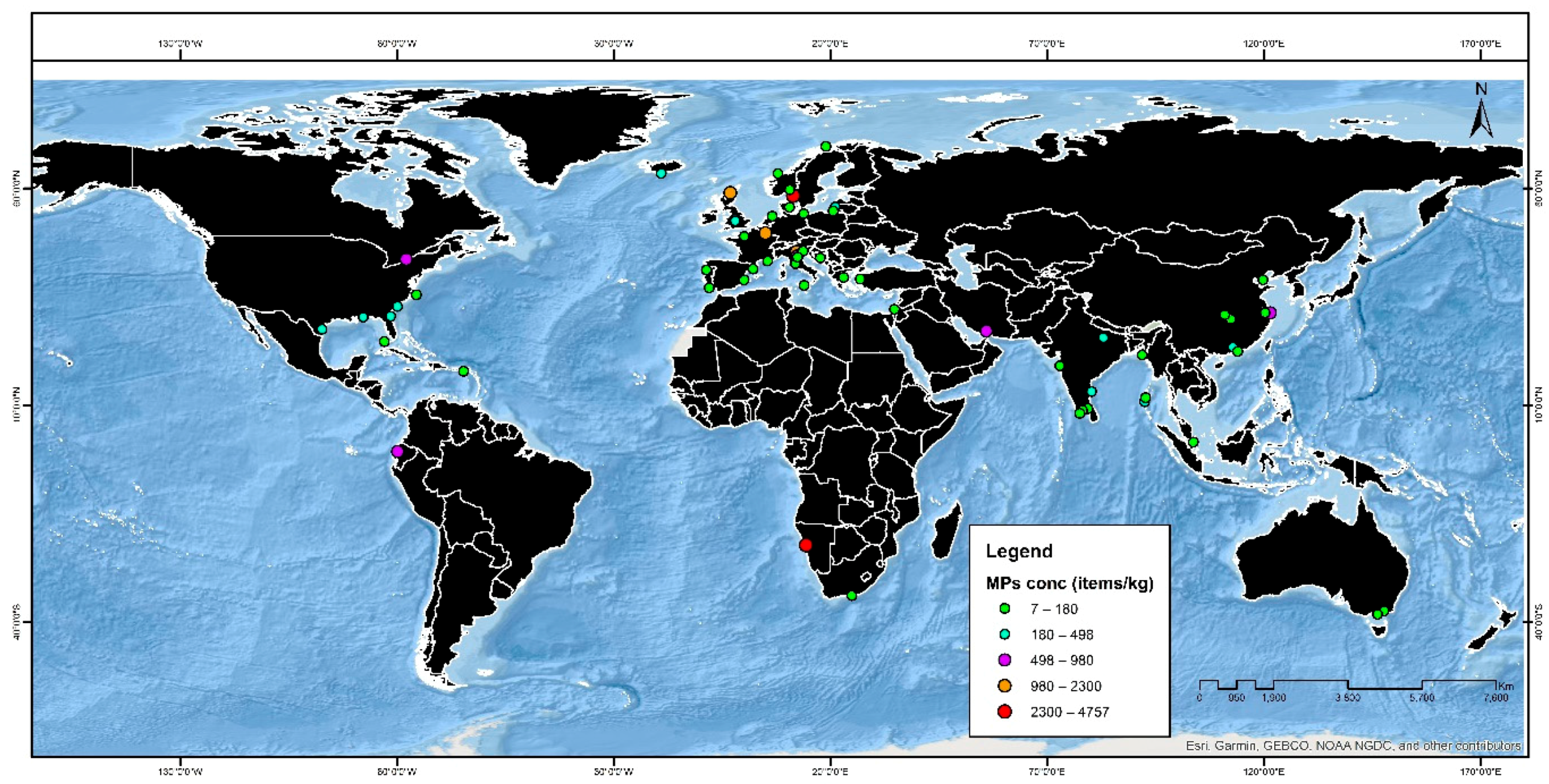Click the cyan 180 – 498 legend swatch
The height and width of the screenshot is (784, 1549).
pos(1004,635)
